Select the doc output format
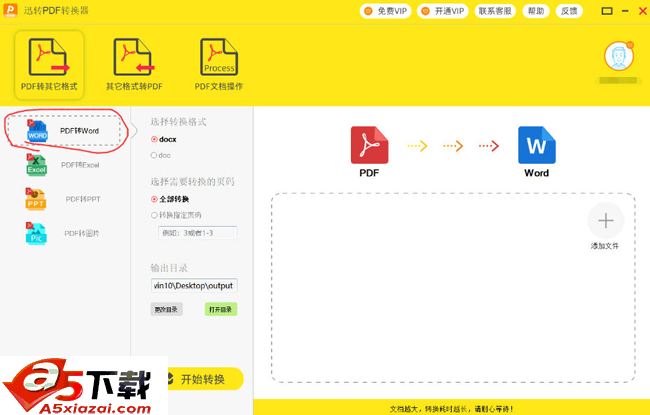Screen dimensions: 650x415 pos(161,155)
